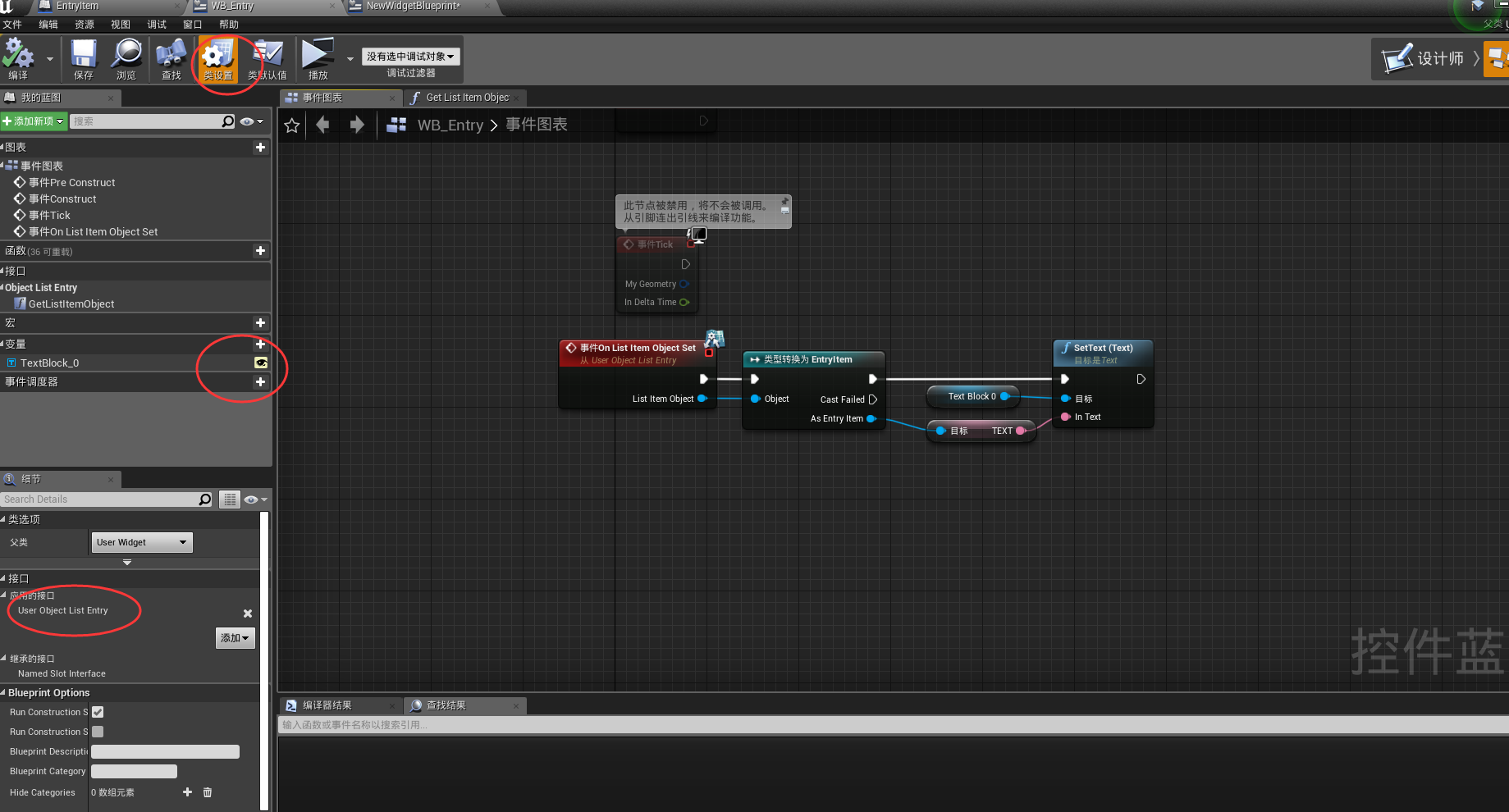Screen dimensions: 1509x812
Task: Enable the second Run Construction checkbox
Action: (97, 732)
